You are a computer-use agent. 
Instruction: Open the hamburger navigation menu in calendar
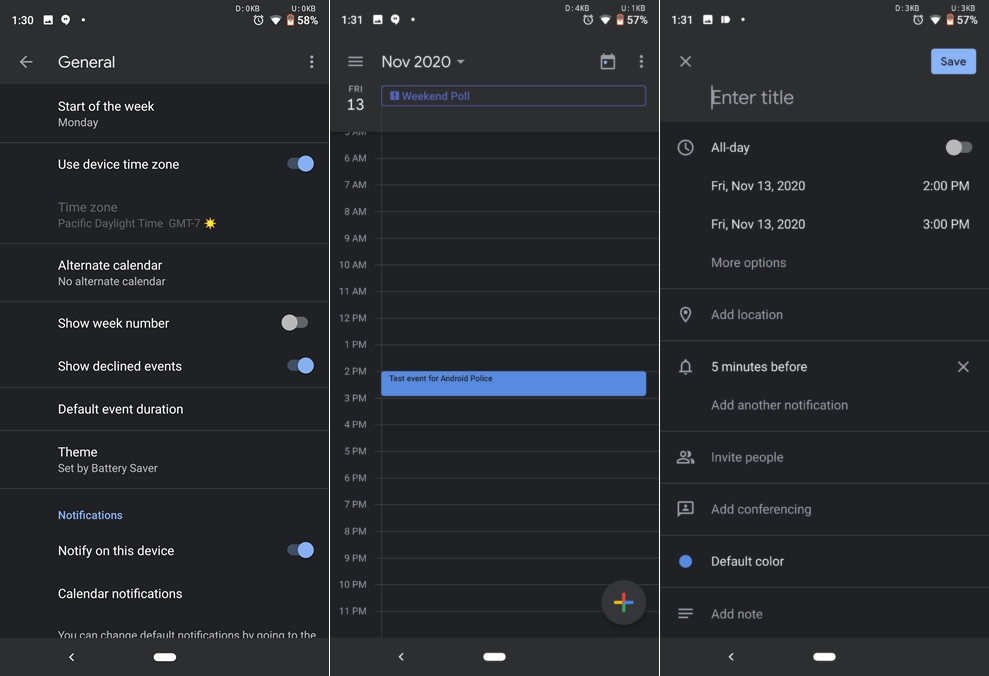355,62
